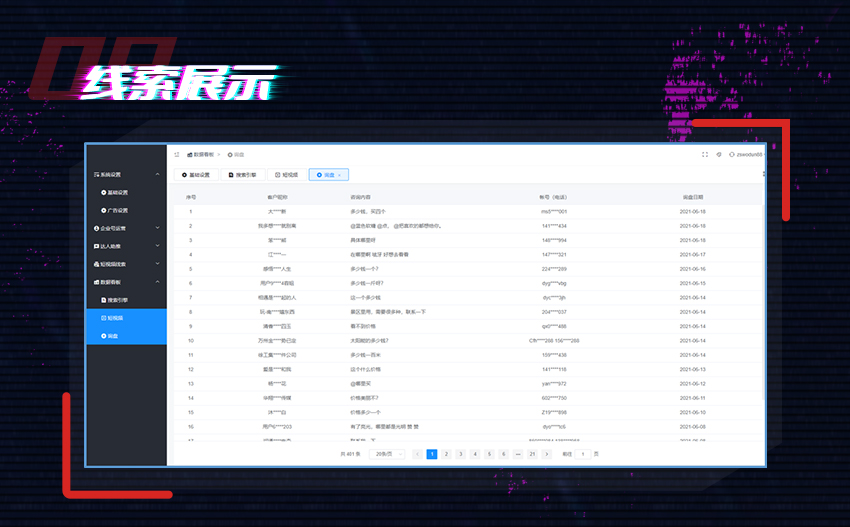The width and height of the screenshot is (850, 527).
Task: Click the sidebar collapse icon in header
Action: [177, 155]
